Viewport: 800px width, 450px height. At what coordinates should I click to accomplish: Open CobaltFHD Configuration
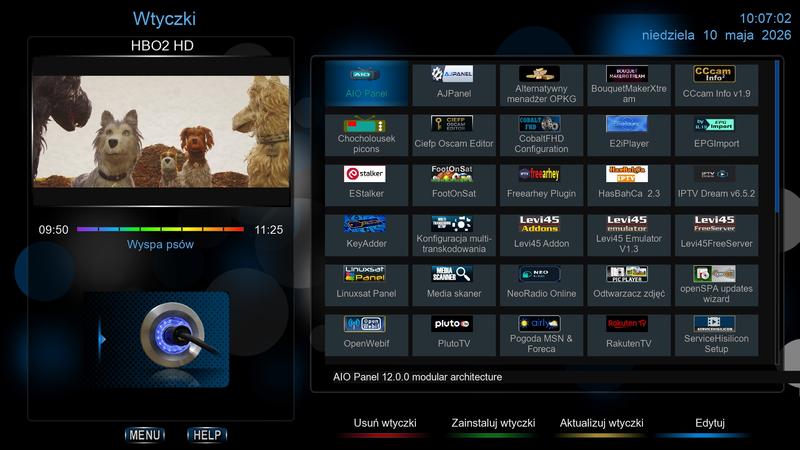541,135
